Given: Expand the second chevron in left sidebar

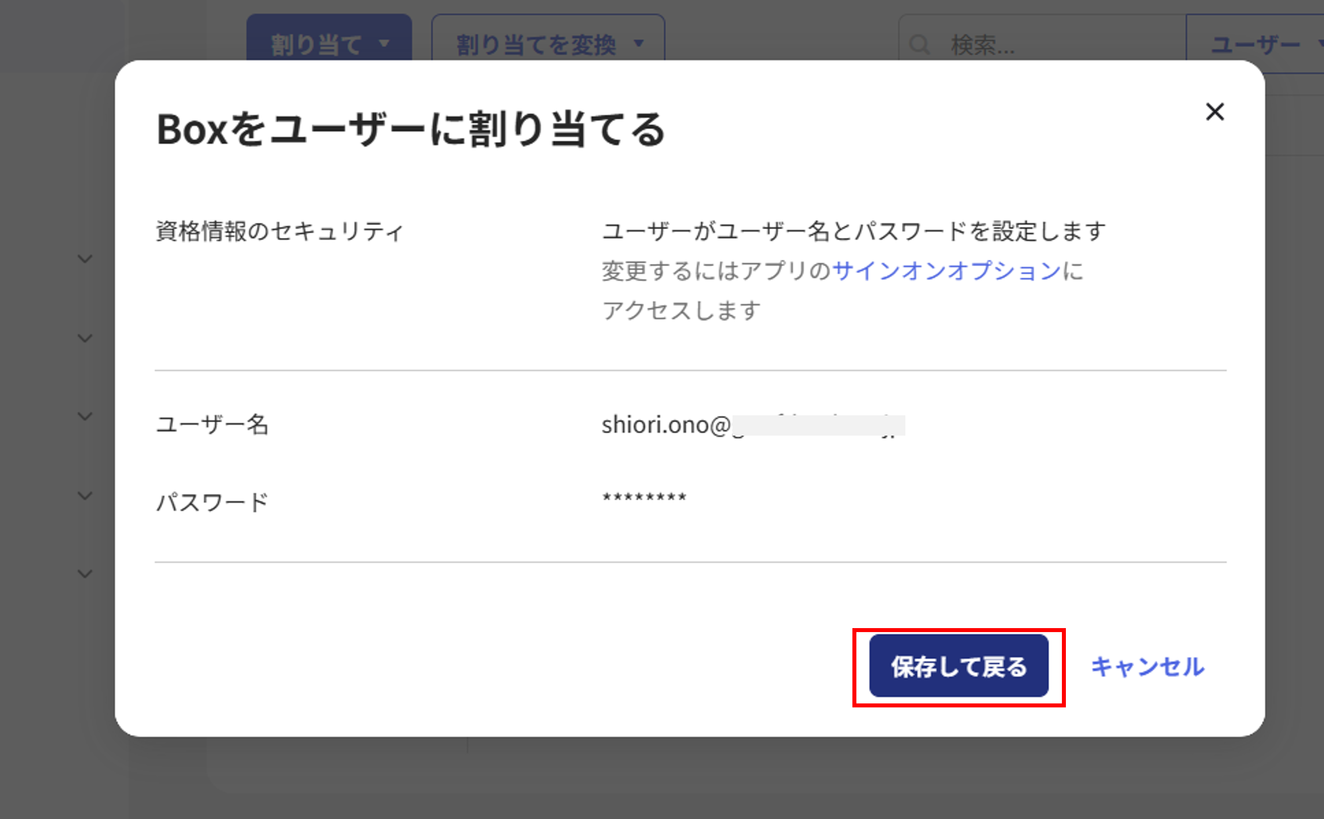Looking at the screenshot, I should click(x=86, y=338).
